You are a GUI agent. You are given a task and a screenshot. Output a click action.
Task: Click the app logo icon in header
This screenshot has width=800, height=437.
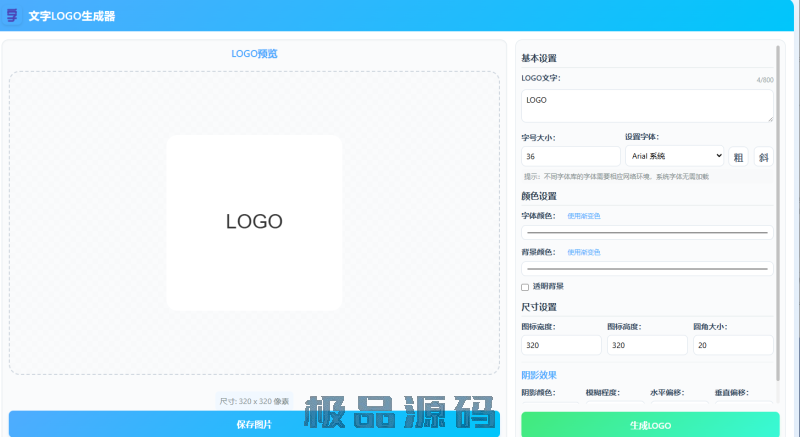pos(12,16)
